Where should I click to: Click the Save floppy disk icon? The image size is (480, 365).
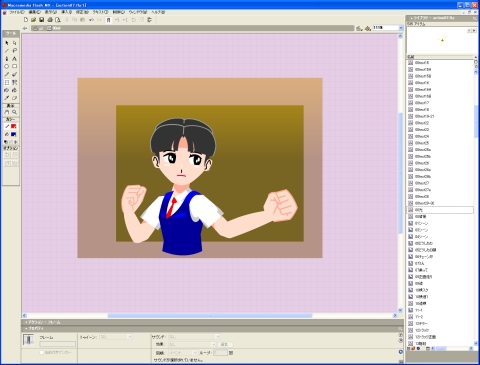point(41,20)
